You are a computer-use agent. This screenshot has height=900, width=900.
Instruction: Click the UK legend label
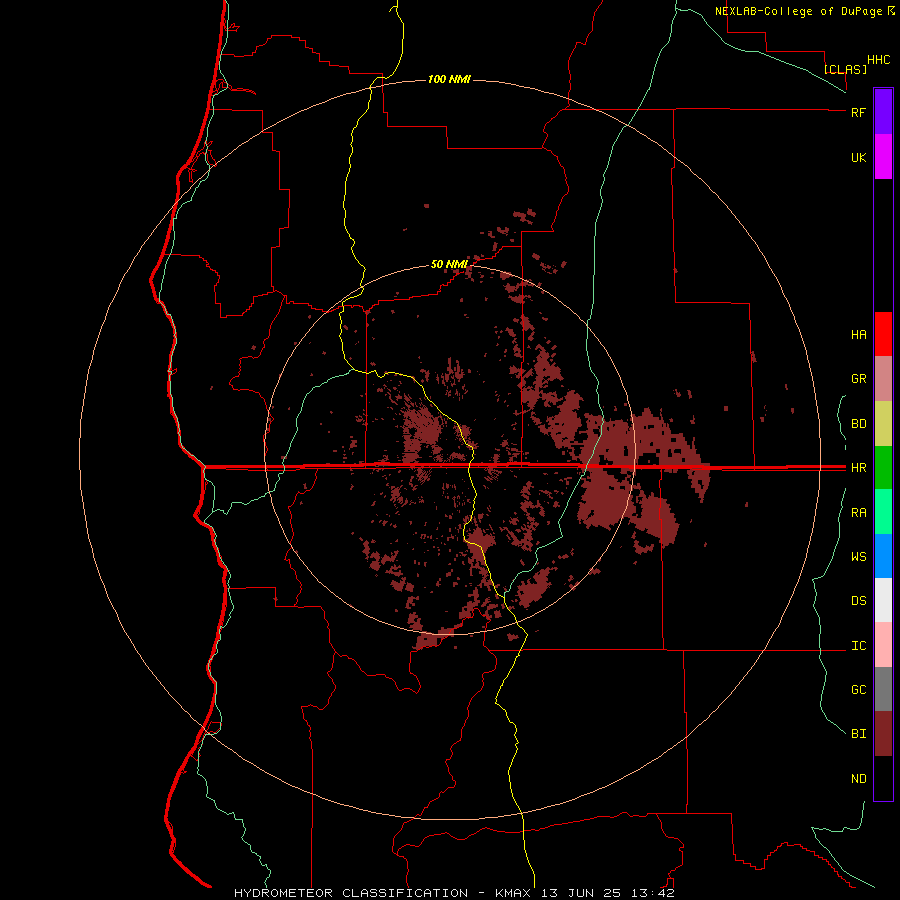point(858,157)
